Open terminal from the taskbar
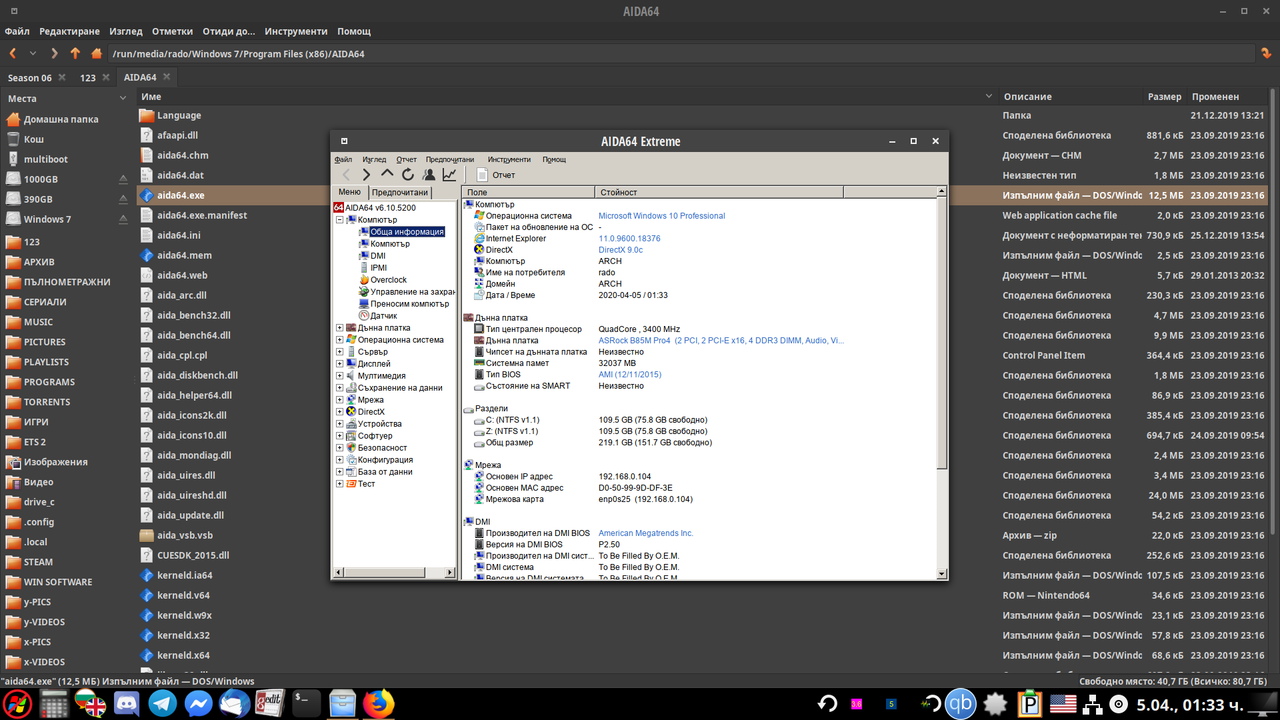This screenshot has height=720, width=1280. coord(306,703)
